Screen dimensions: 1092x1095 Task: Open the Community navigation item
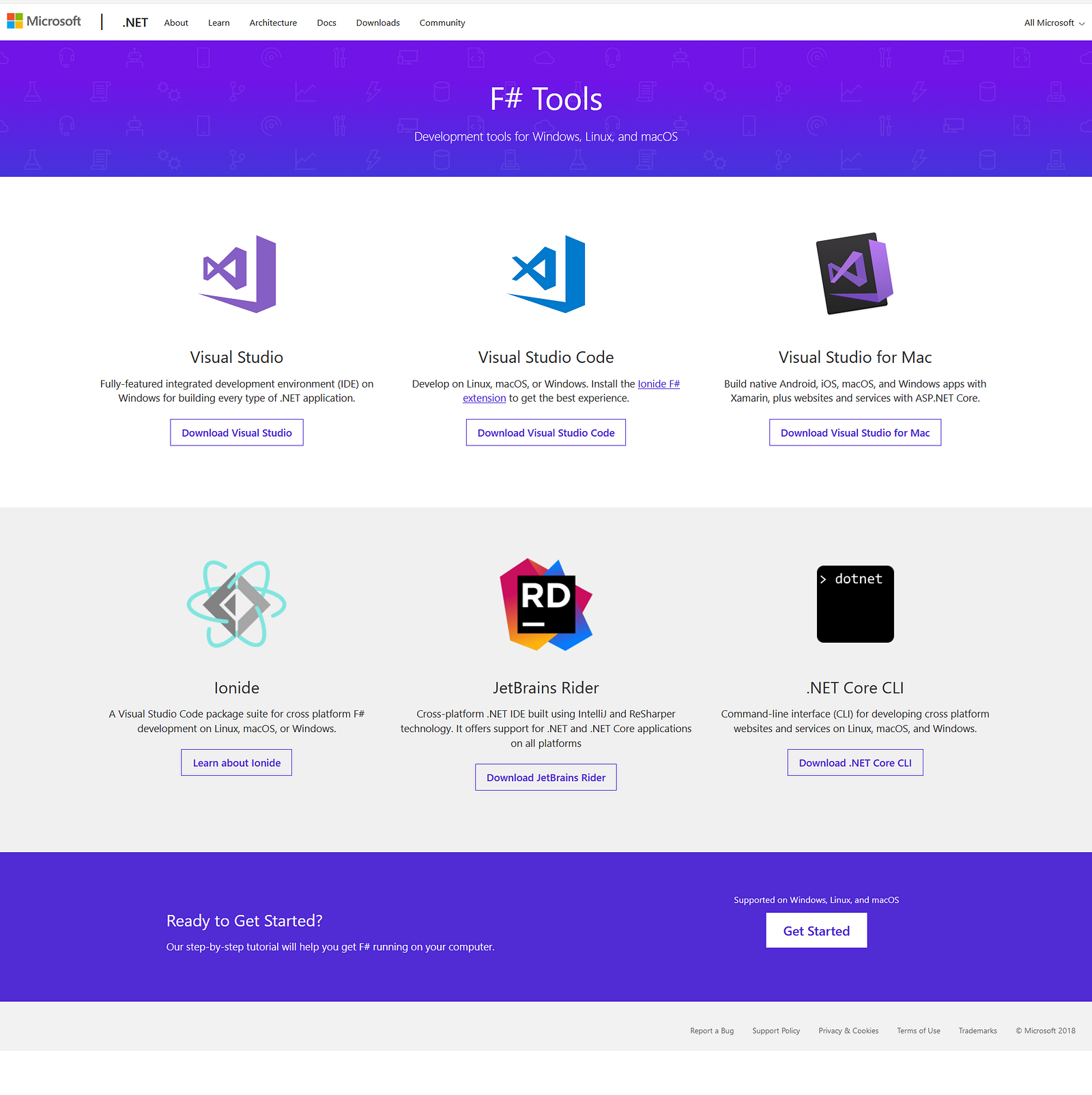[442, 23]
